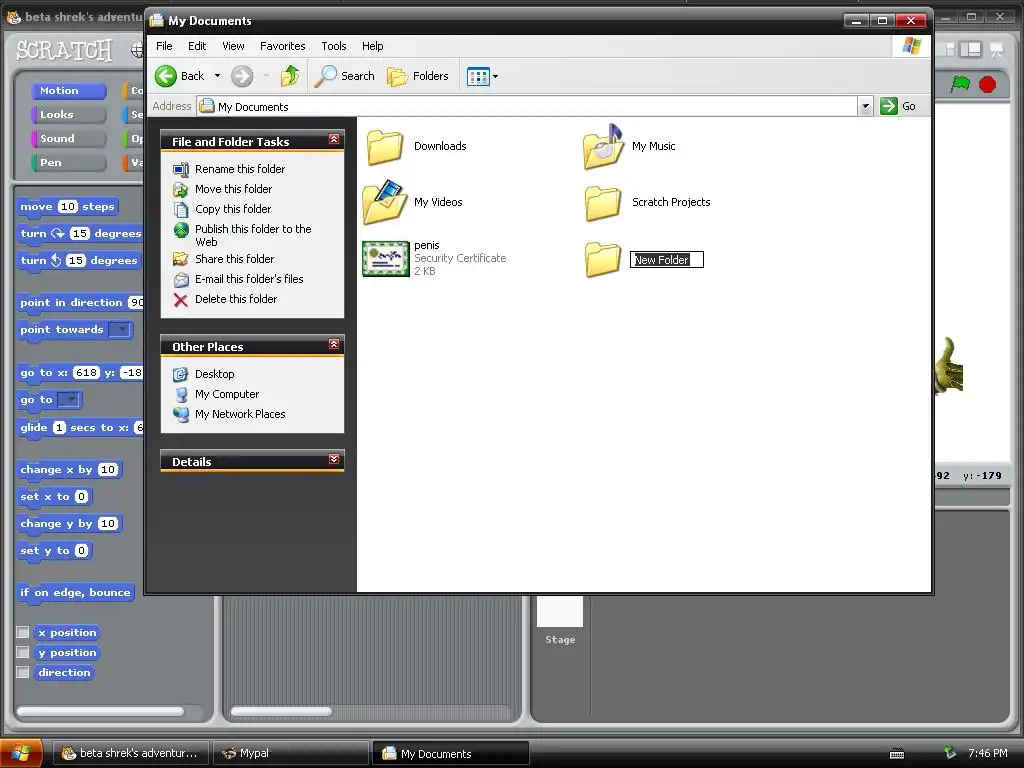Open the Back history dropdown arrow
1024x768 pixels.
[x=217, y=76]
